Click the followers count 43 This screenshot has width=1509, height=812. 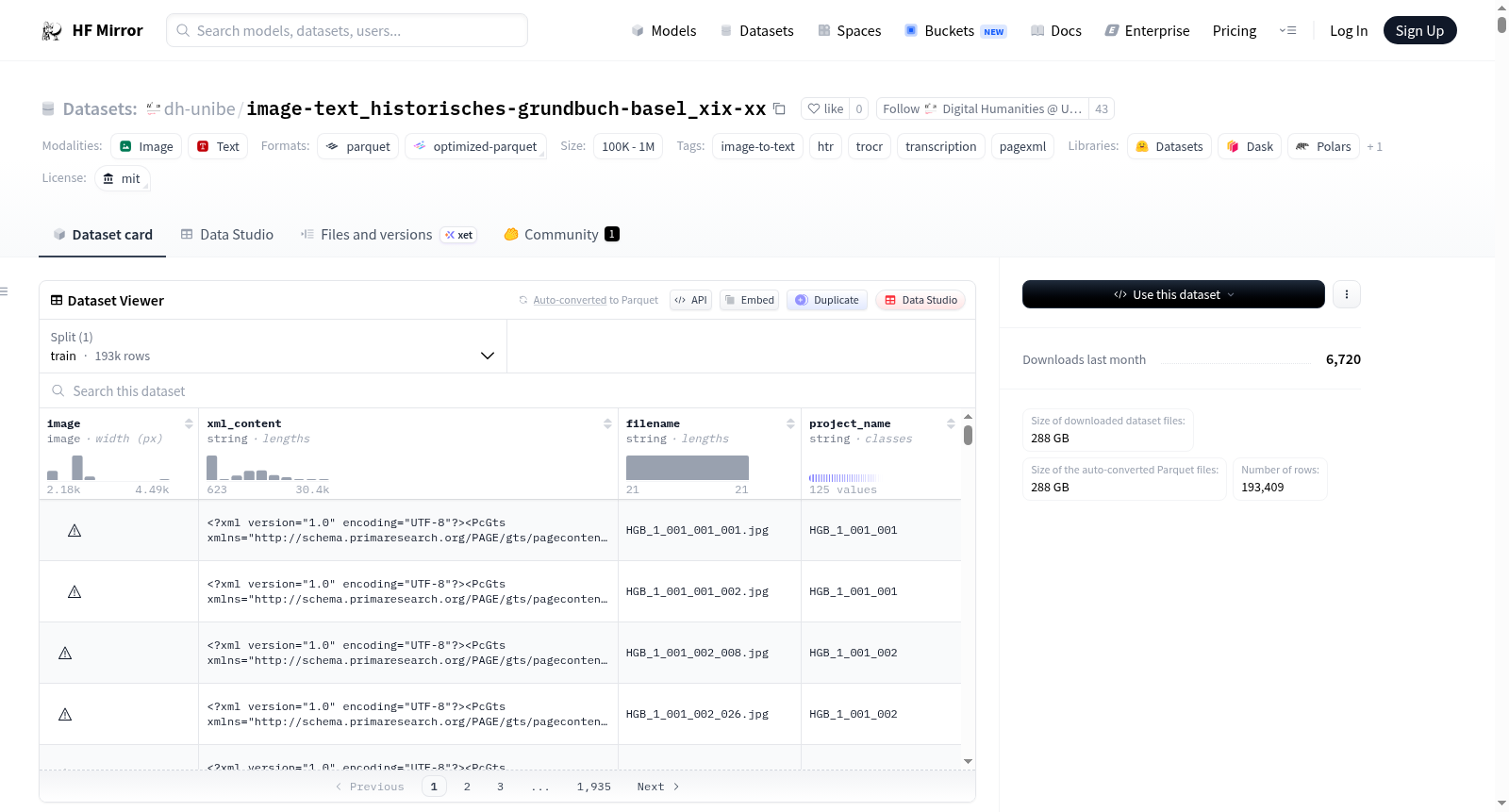(1102, 108)
